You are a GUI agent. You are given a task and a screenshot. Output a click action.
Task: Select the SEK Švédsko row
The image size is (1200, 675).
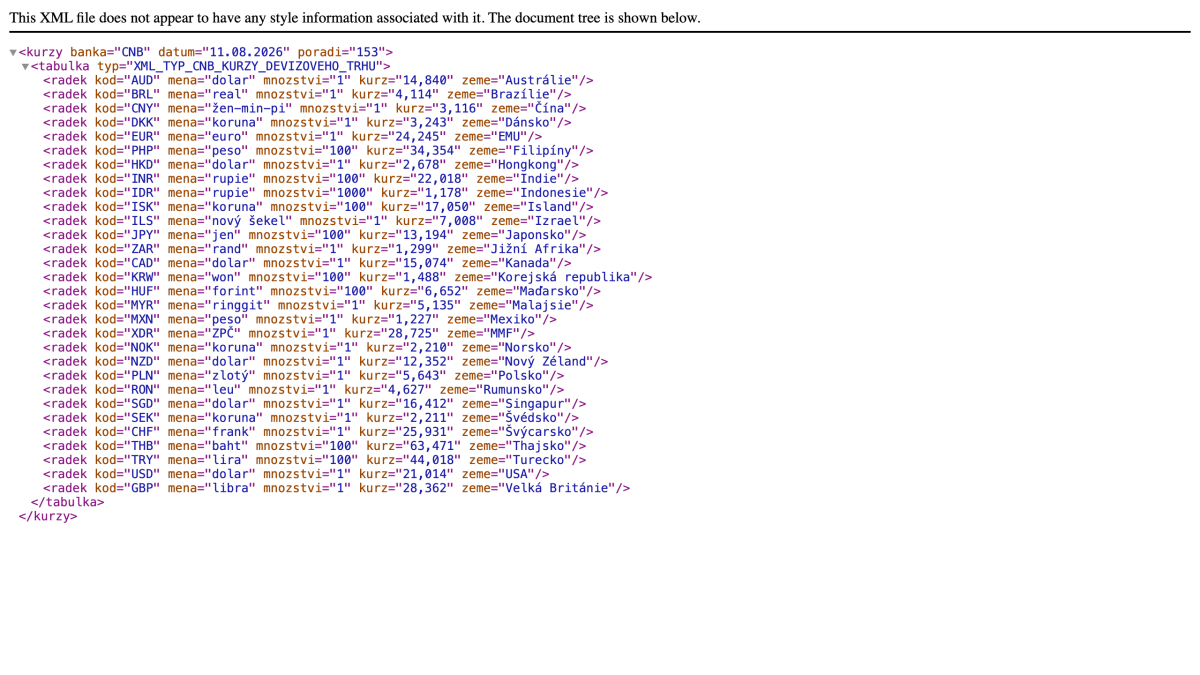tap(311, 418)
